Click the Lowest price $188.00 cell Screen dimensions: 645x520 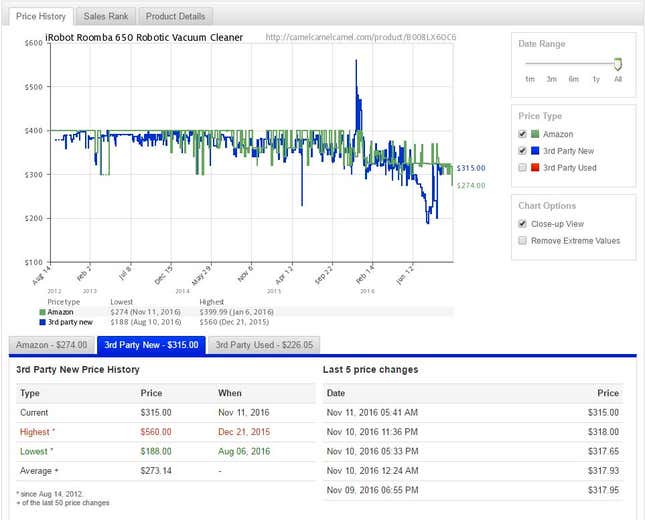click(x=156, y=451)
